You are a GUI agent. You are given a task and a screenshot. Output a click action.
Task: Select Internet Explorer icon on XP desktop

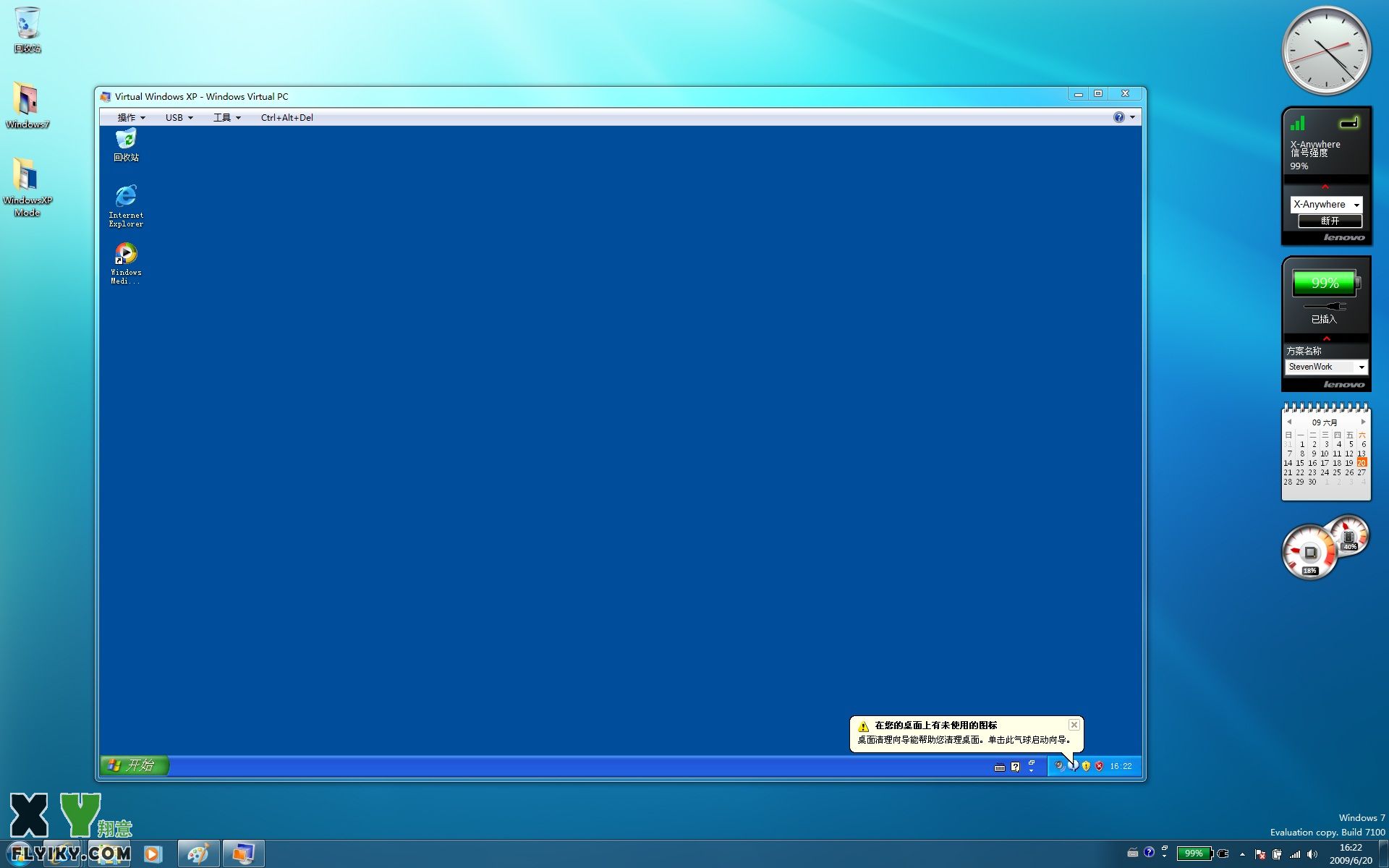(x=126, y=206)
